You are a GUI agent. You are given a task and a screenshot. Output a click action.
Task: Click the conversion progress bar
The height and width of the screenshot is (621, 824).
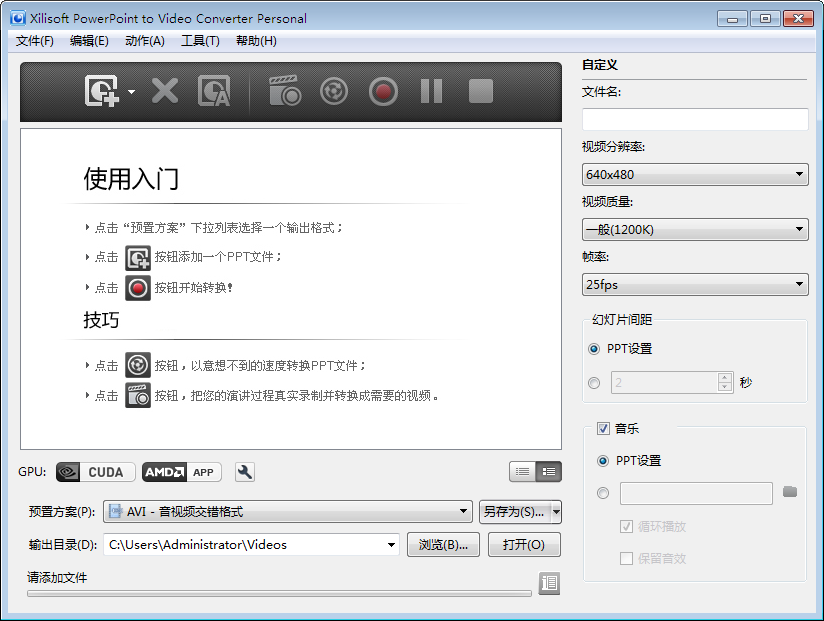pyautogui.click(x=280, y=593)
